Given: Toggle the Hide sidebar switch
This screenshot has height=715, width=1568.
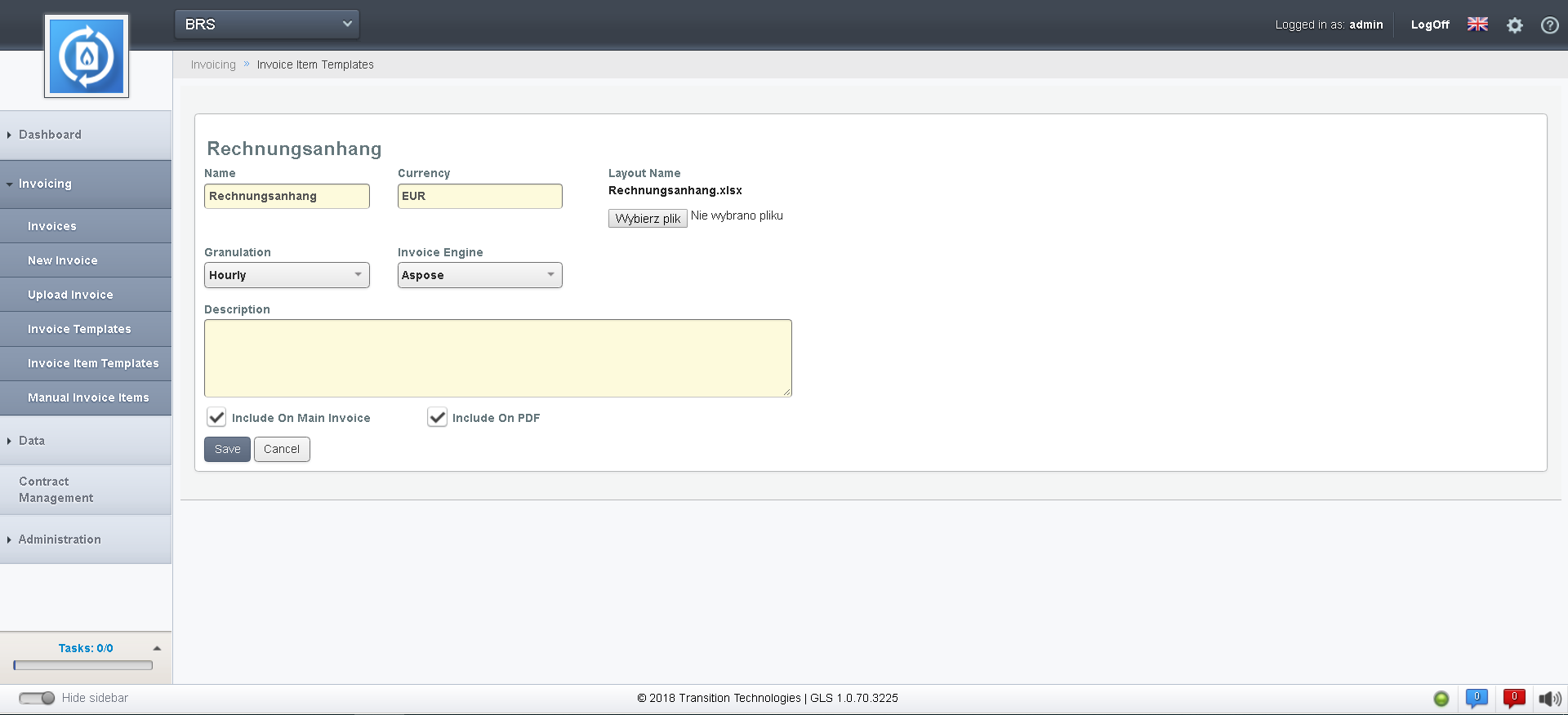Looking at the screenshot, I should [37, 698].
